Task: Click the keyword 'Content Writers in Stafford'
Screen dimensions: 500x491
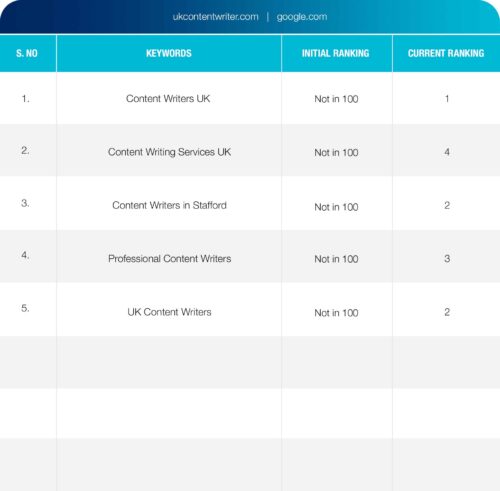Action: [169, 205]
